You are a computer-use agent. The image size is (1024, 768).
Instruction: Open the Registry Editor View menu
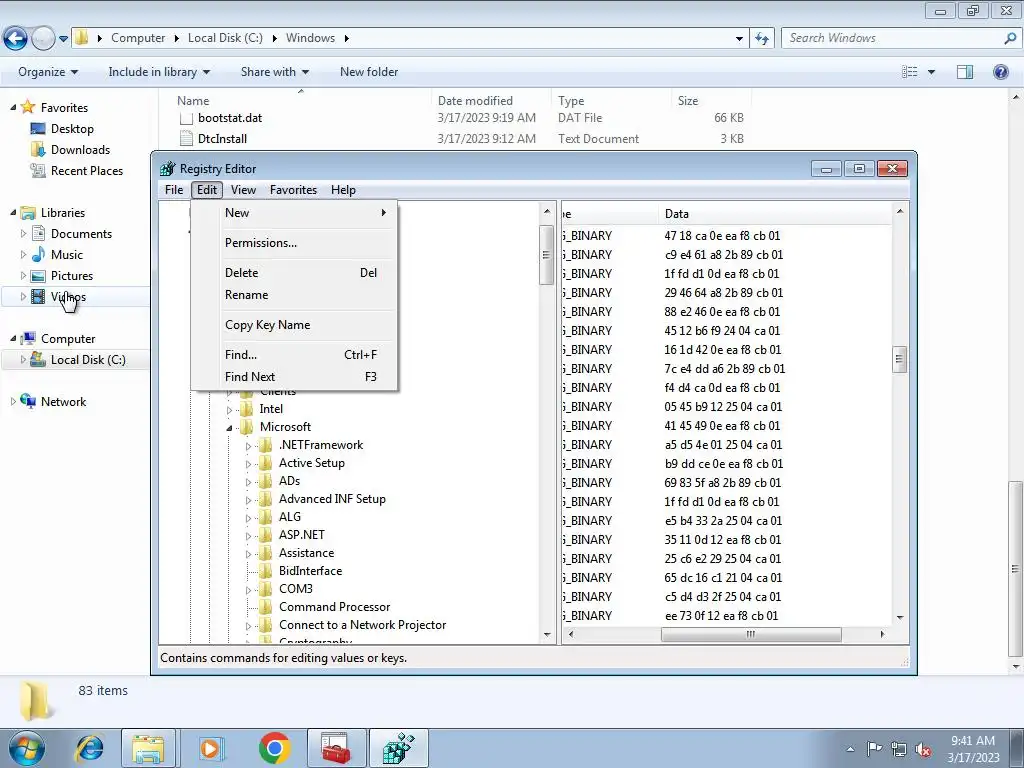(243, 190)
